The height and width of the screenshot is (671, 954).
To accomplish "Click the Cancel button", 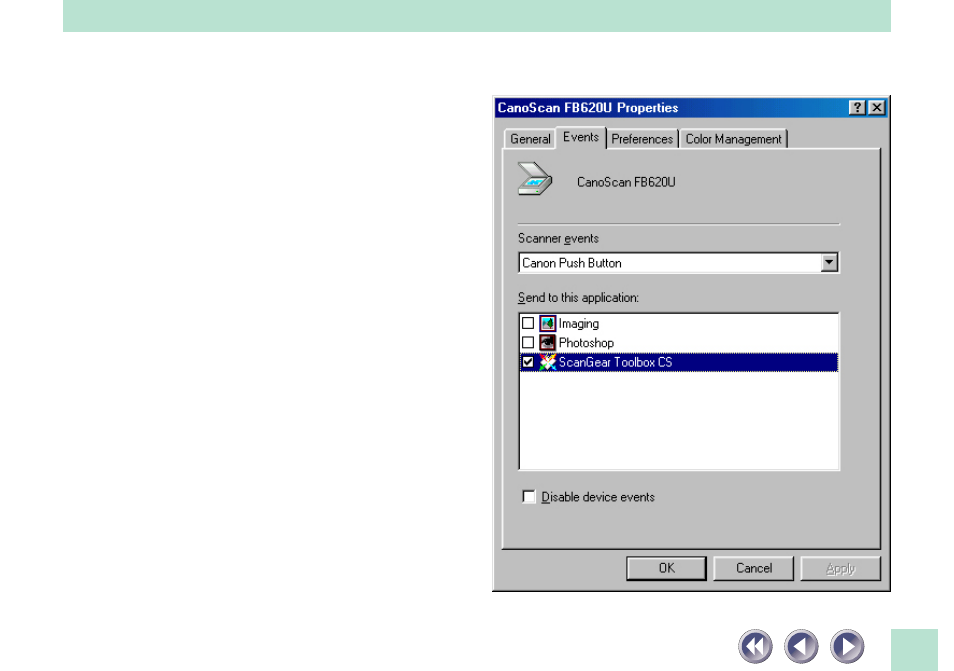I will 753,568.
